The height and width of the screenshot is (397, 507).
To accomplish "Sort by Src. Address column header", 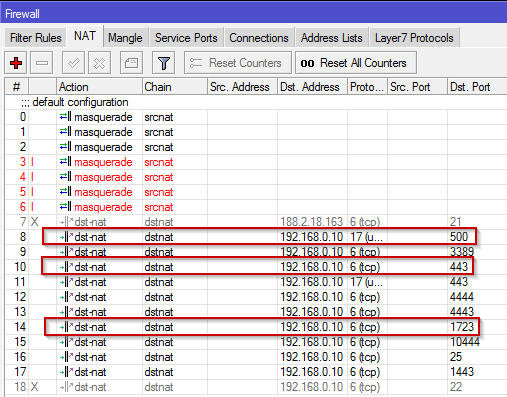I will pos(242,87).
